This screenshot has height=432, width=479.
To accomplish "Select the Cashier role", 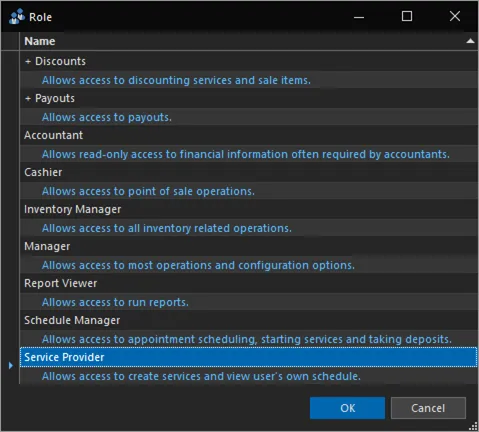I will click(x=248, y=172).
